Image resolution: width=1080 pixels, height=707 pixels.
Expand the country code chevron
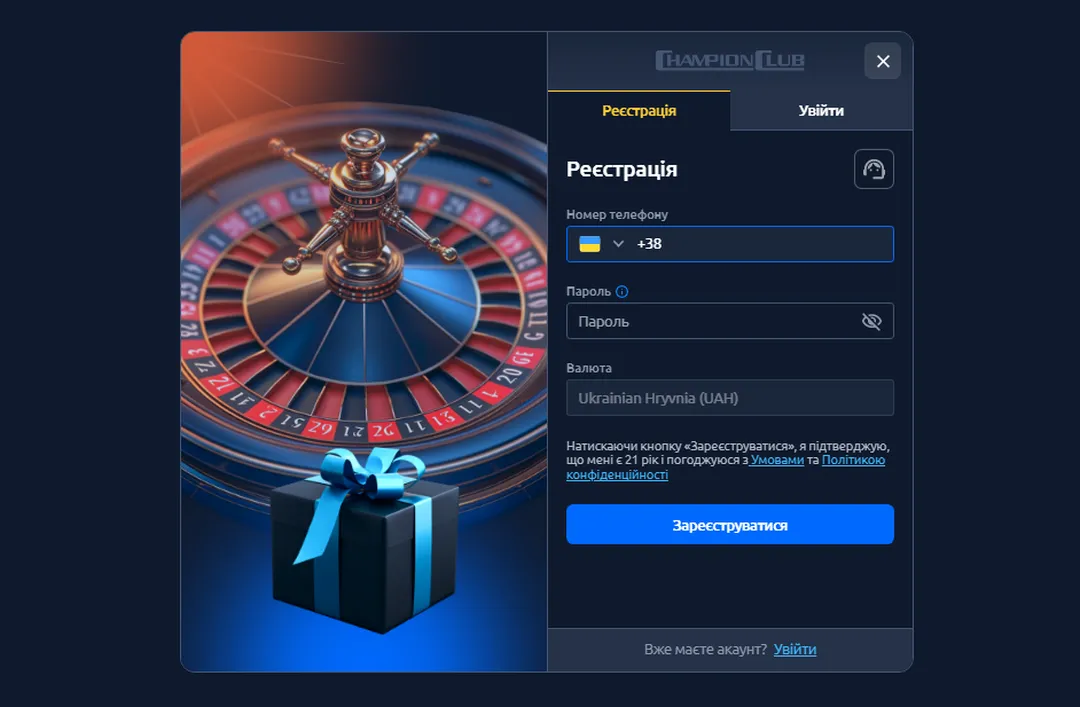click(618, 244)
